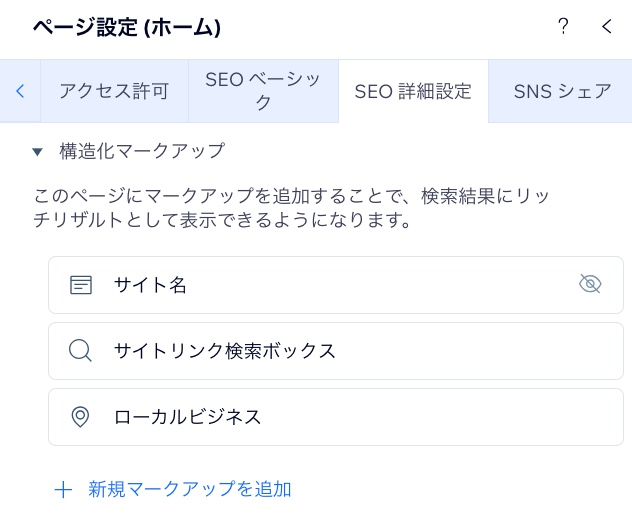Click the magnifier icon for サイトリンク検索ボックス
This screenshot has width=632, height=526.
(80, 351)
